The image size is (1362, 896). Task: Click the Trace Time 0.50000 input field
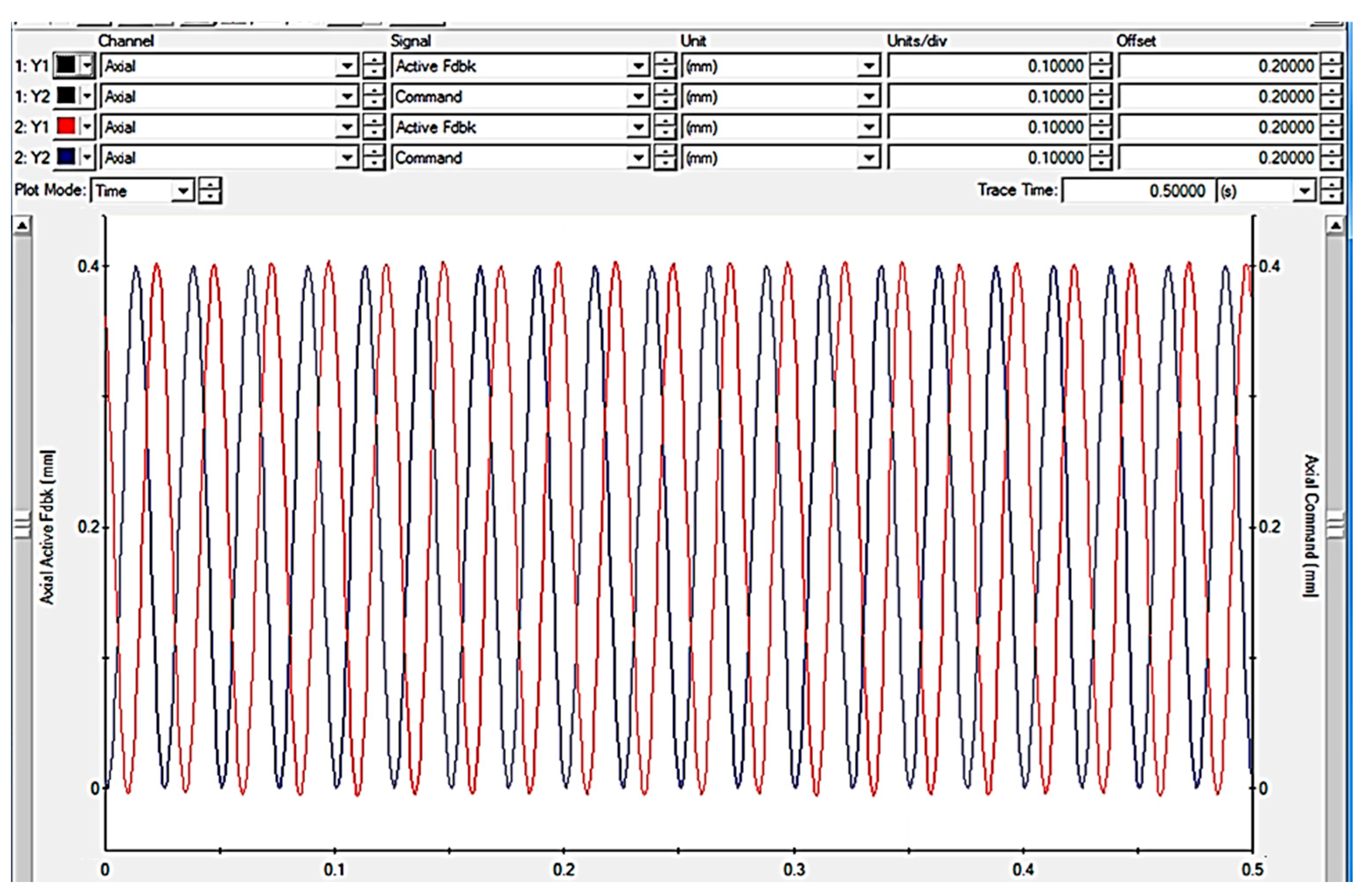point(1138,191)
